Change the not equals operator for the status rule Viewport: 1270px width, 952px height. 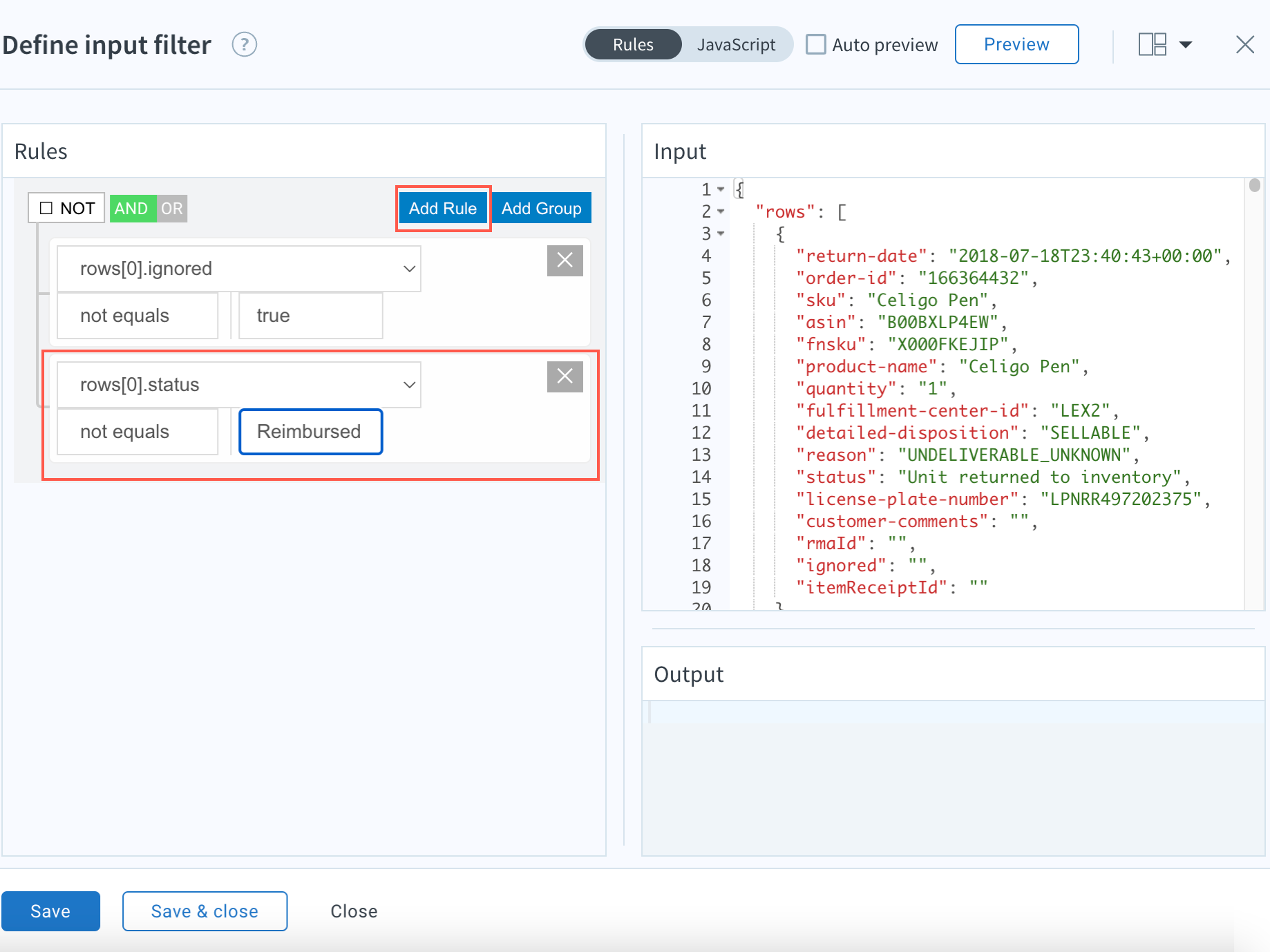point(138,432)
